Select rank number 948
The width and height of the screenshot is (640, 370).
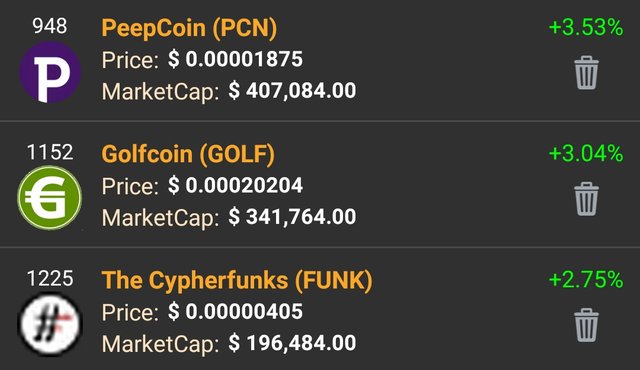tap(50, 26)
